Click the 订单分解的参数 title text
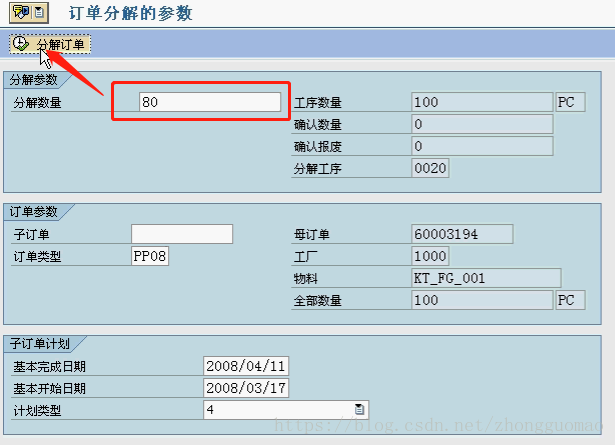Viewport: 615px width, 445px height. (x=131, y=13)
